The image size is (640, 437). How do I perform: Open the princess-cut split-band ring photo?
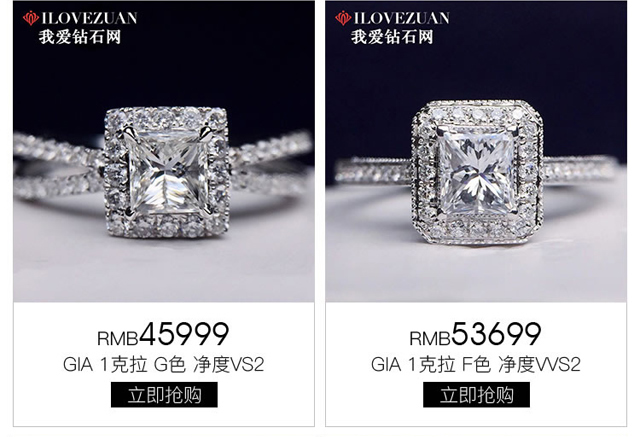(164, 151)
